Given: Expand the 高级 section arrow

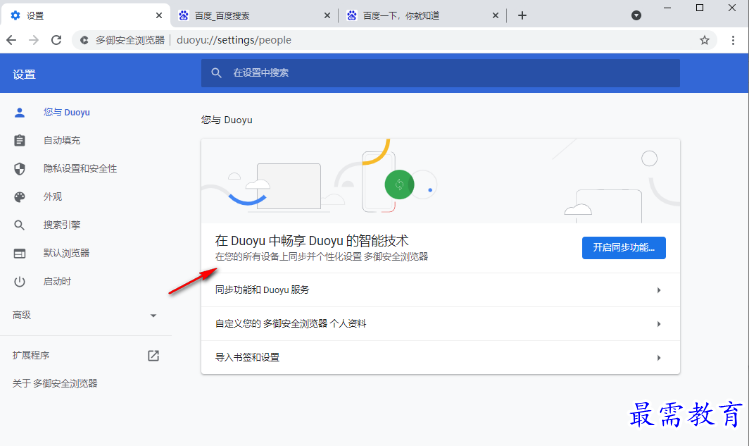Looking at the screenshot, I should point(153,315).
